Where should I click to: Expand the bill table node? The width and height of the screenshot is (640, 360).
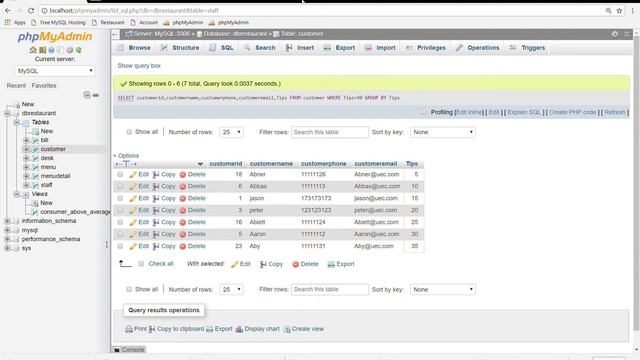pyautogui.click(x=26, y=140)
